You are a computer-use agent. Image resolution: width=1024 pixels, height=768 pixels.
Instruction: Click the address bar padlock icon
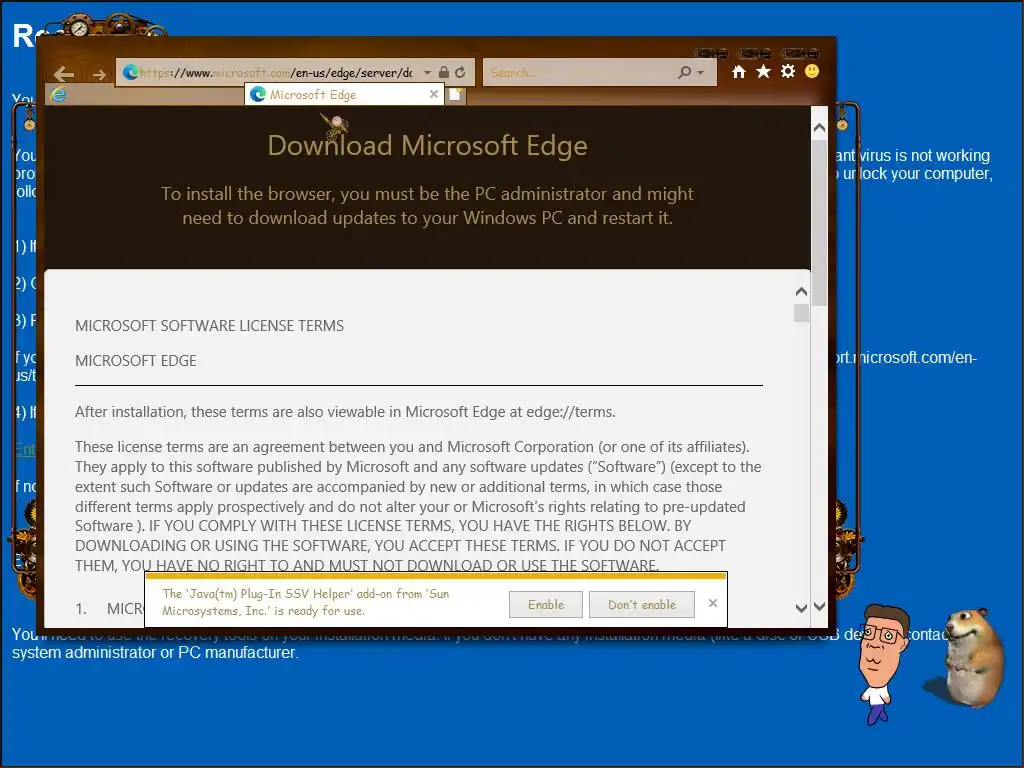click(444, 72)
